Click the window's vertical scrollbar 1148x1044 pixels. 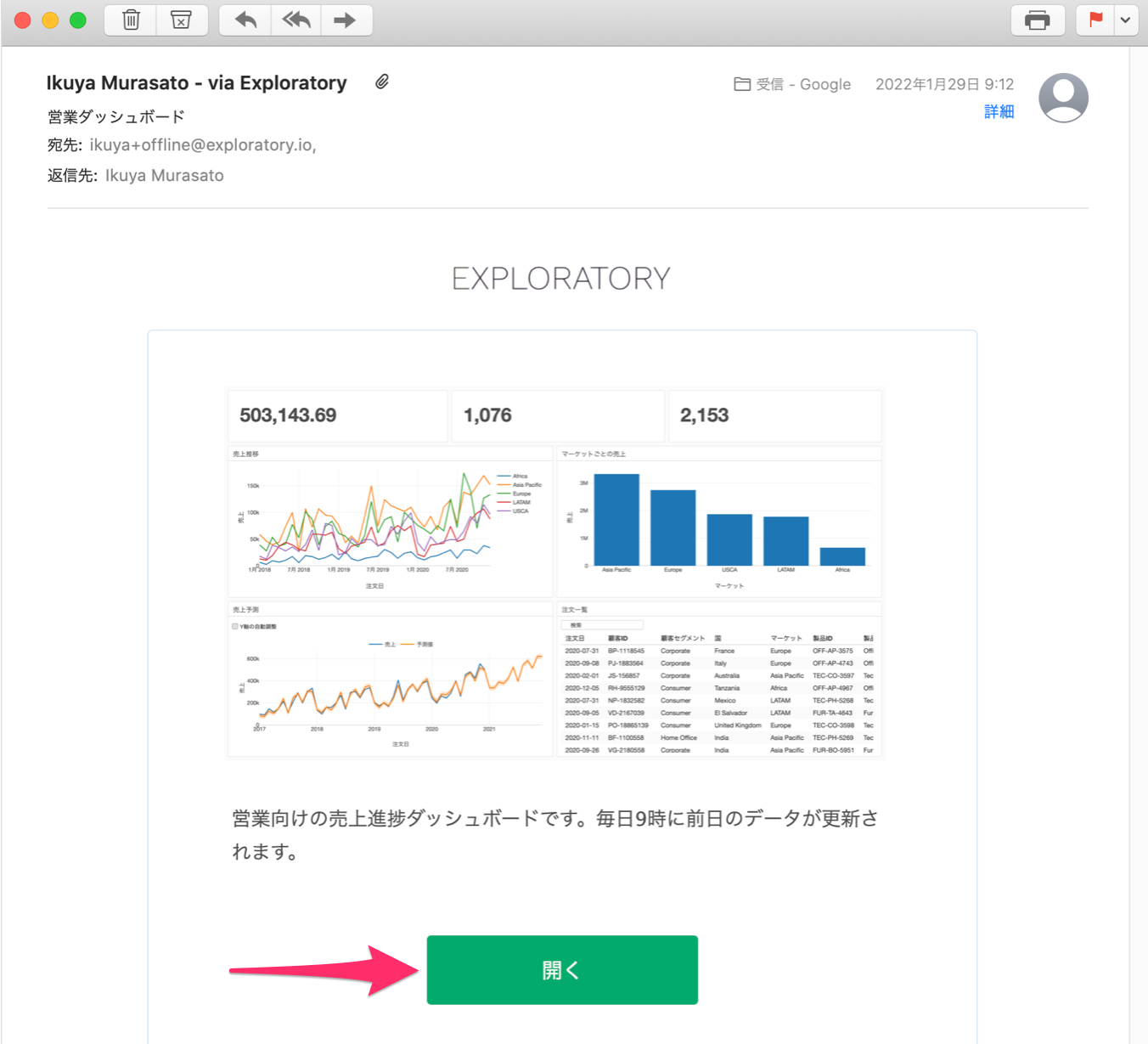1138,544
